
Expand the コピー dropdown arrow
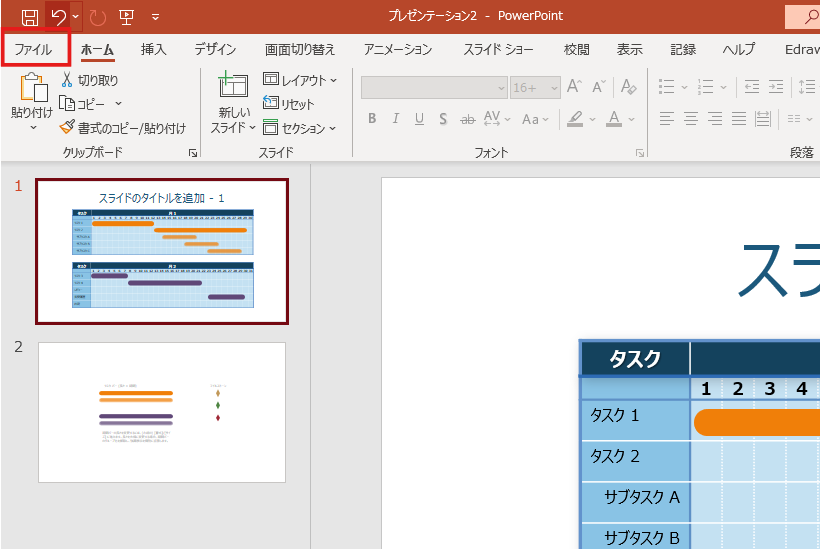pos(118,104)
